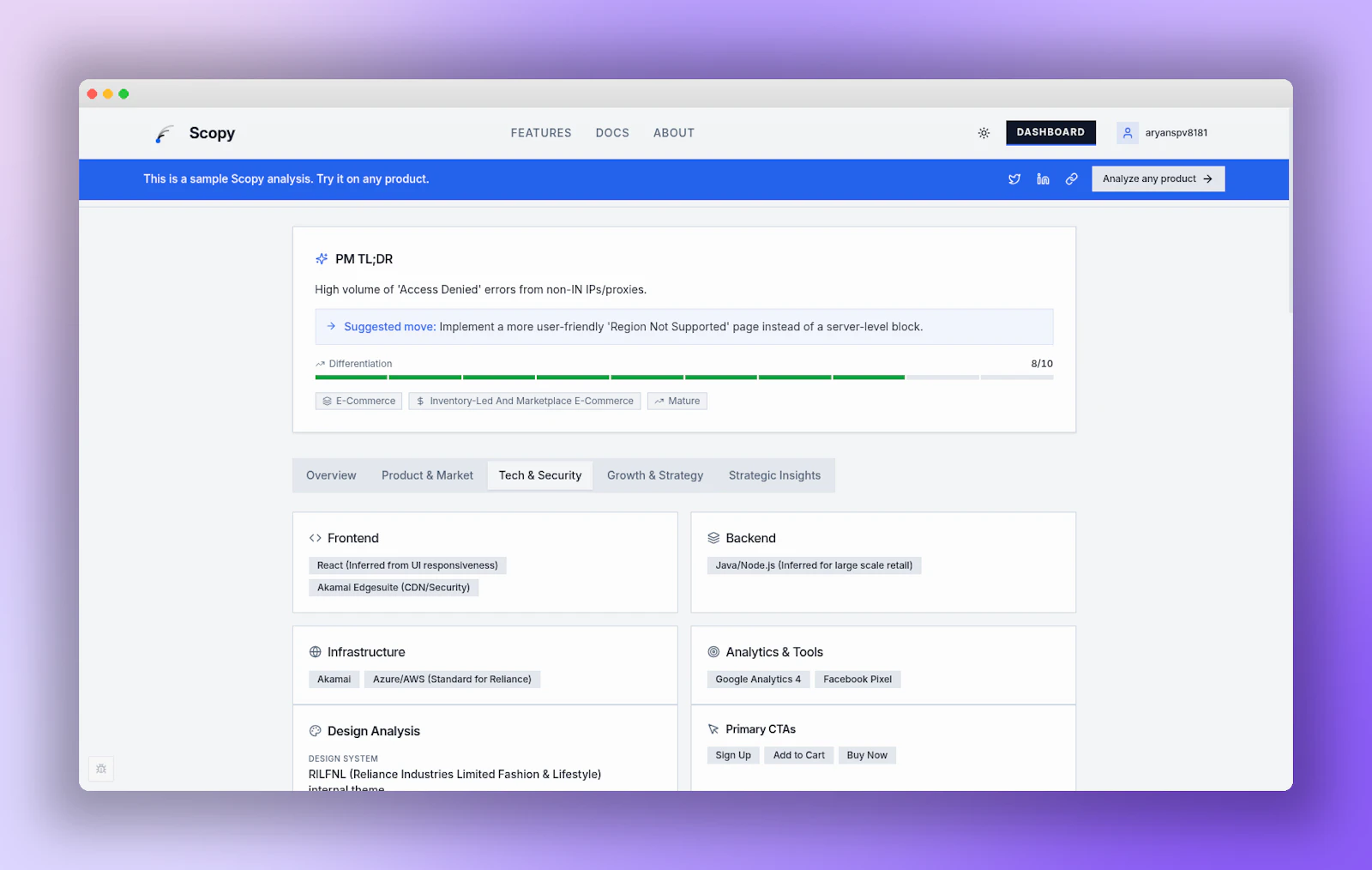Open the Strategic Insights tab
The height and width of the screenshot is (870, 1372).
[x=774, y=475]
